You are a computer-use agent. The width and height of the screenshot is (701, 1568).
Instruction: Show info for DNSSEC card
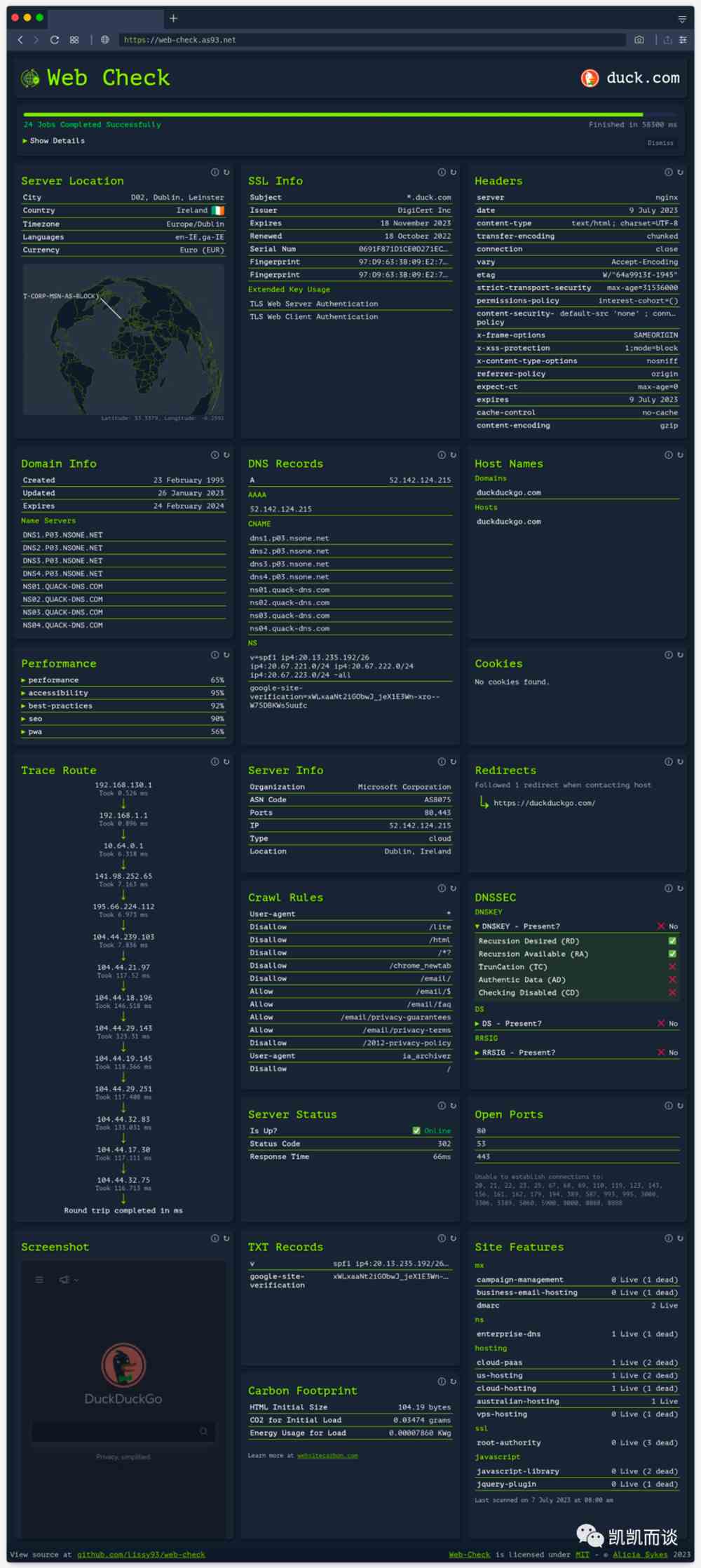click(x=669, y=888)
